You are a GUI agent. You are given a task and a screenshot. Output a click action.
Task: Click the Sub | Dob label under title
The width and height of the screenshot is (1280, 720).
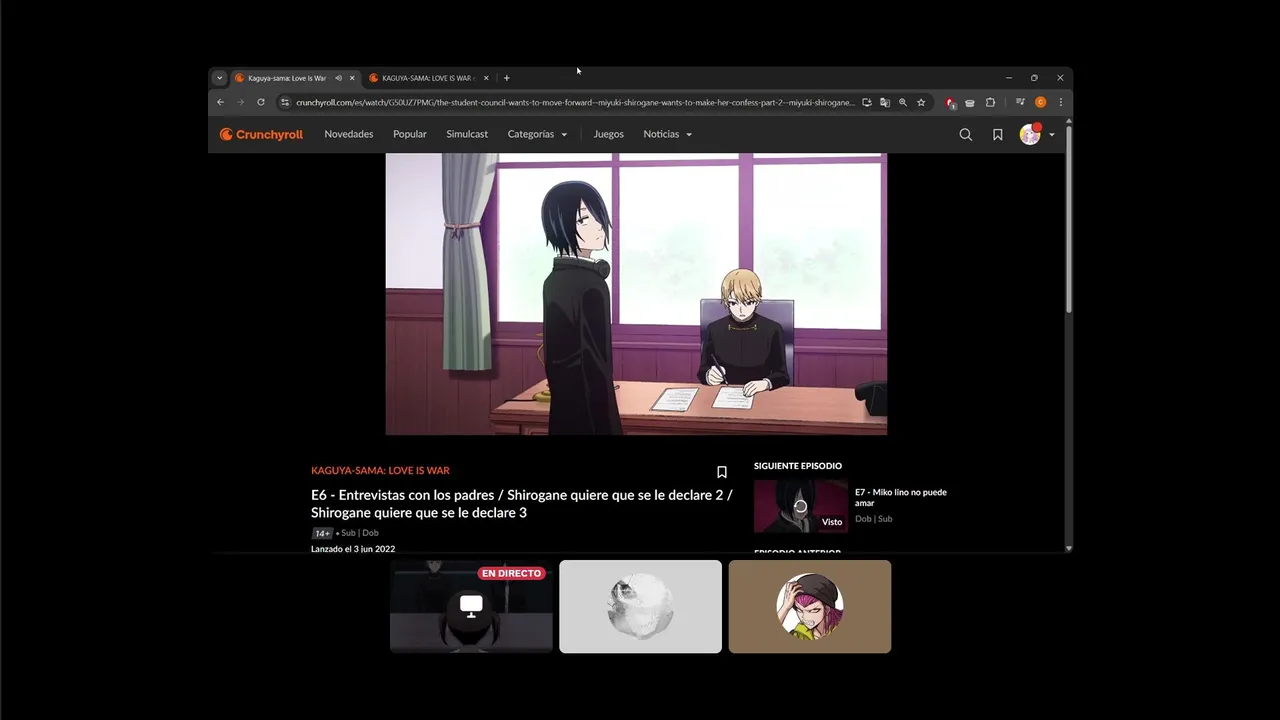pyautogui.click(x=360, y=533)
